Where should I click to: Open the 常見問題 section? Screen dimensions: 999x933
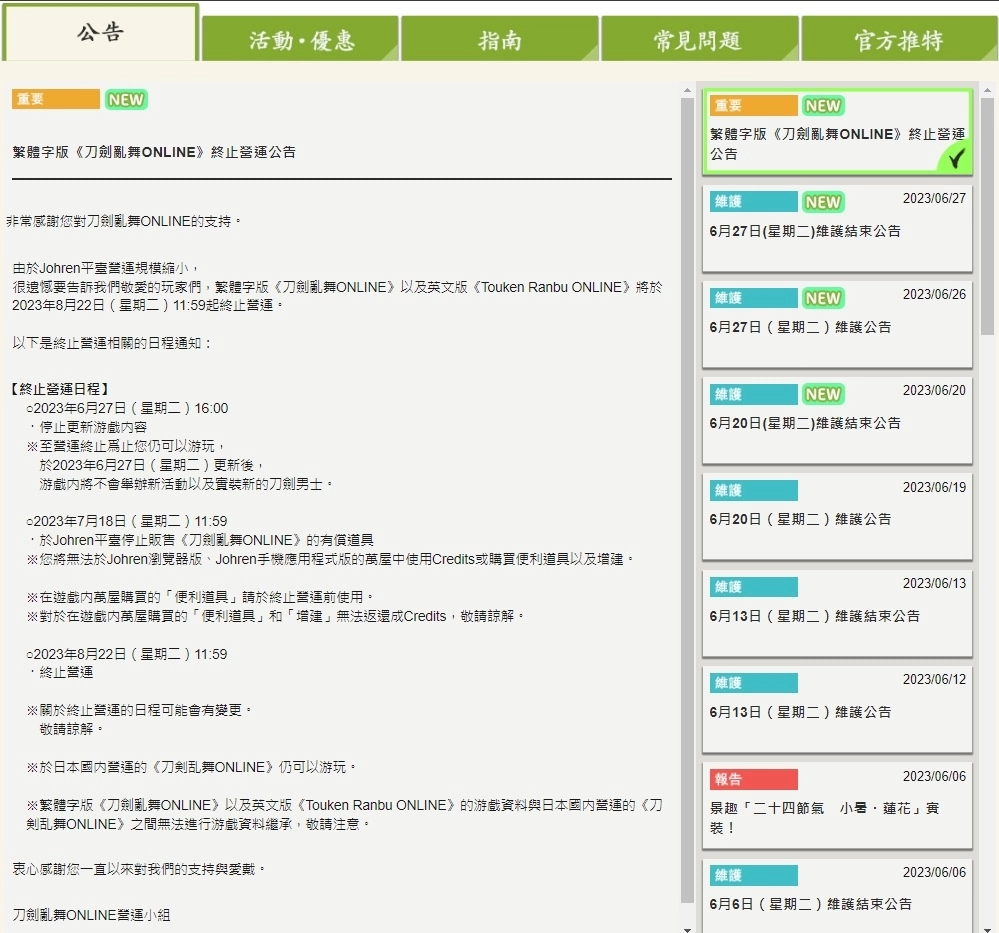coord(698,36)
